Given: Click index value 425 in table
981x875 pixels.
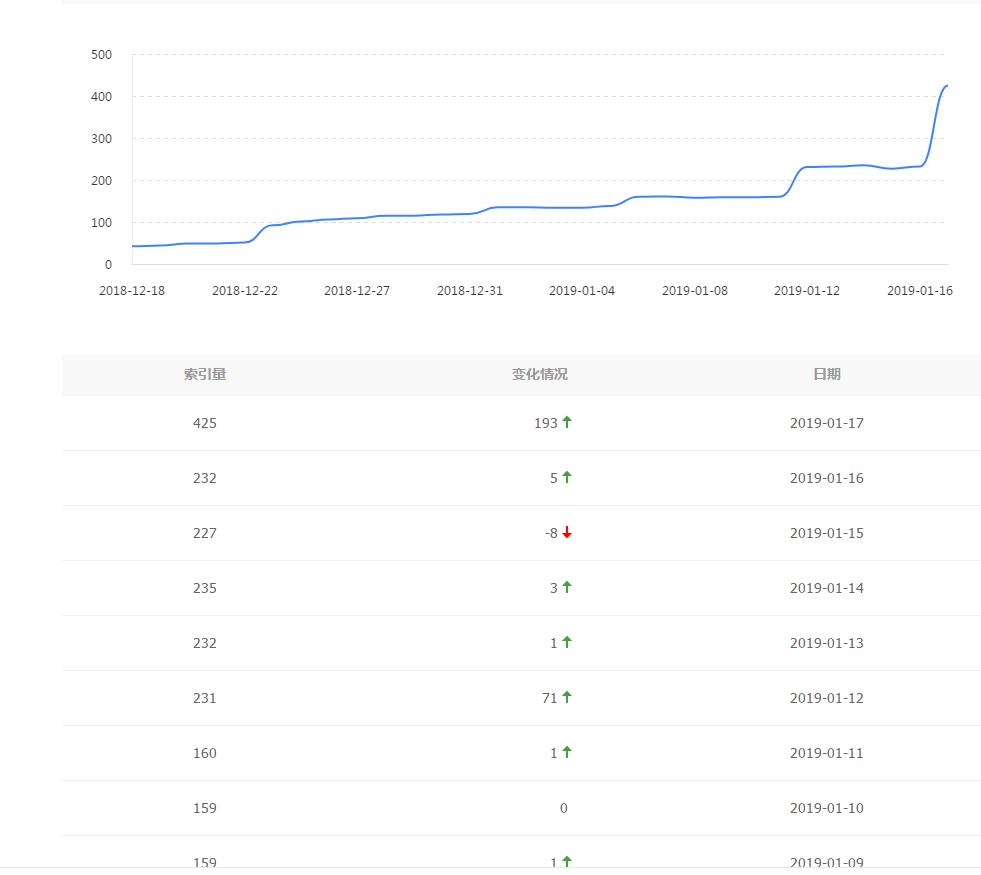Looking at the screenshot, I should tap(204, 423).
